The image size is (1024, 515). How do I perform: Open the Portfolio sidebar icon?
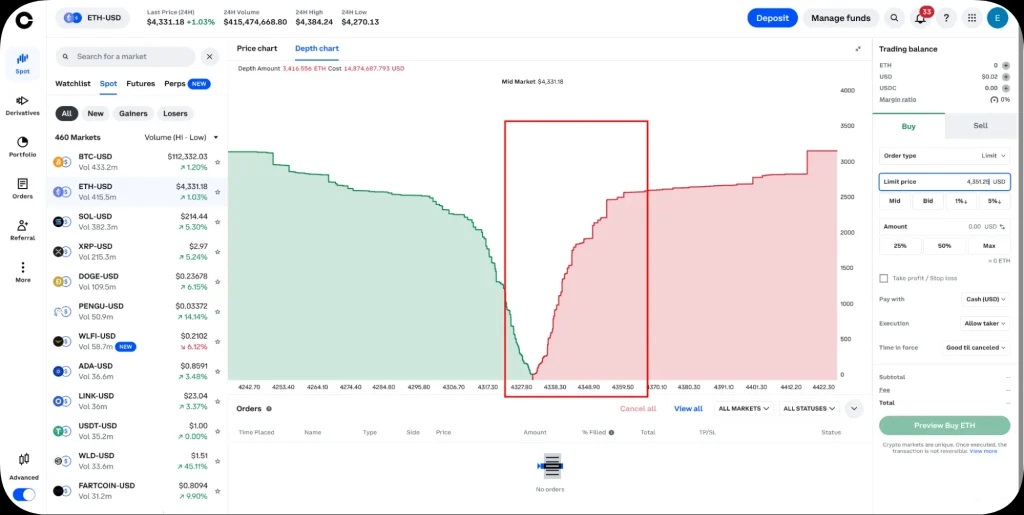point(22,146)
